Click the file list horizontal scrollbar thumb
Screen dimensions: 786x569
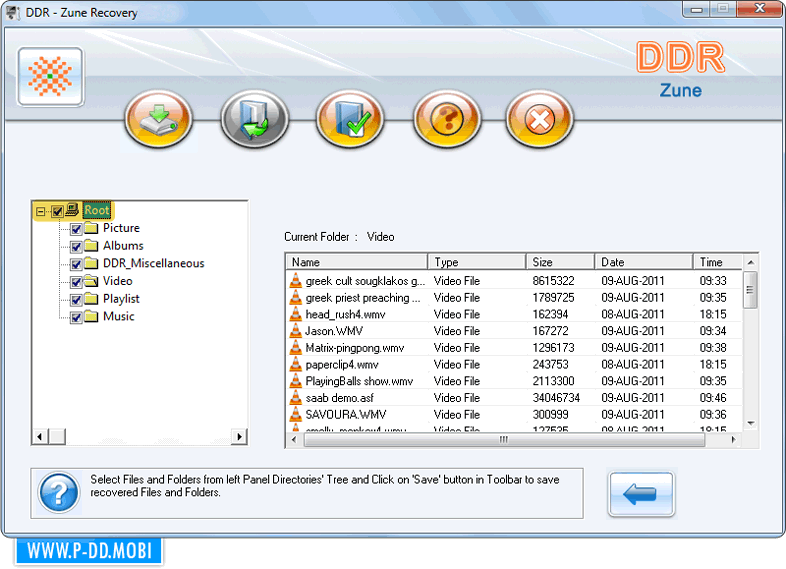pos(504,440)
